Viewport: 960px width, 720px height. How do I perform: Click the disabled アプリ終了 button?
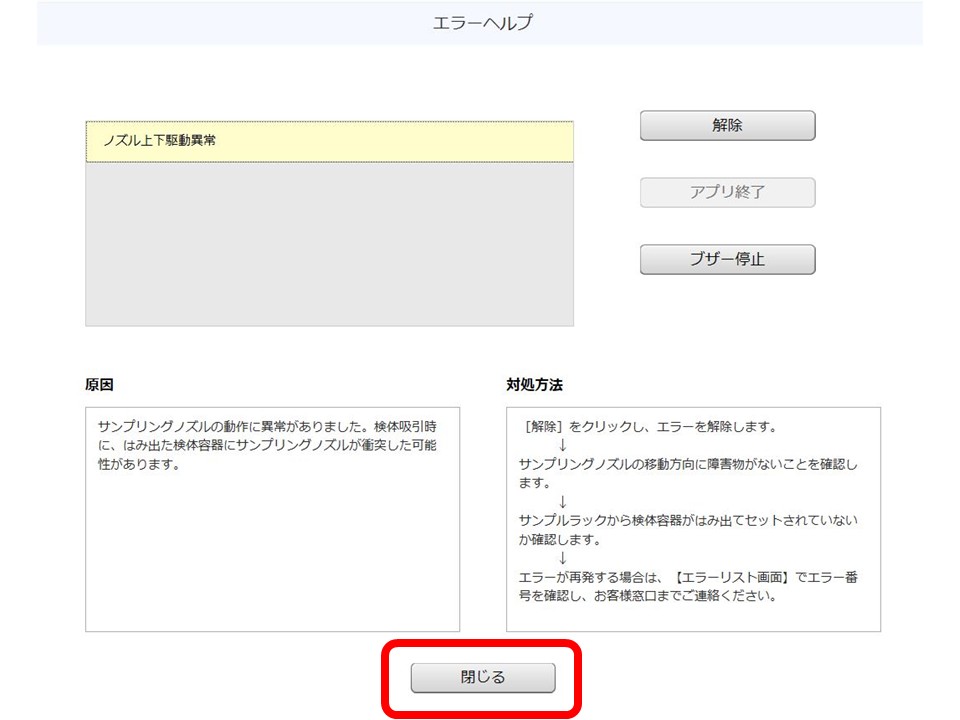coord(727,192)
